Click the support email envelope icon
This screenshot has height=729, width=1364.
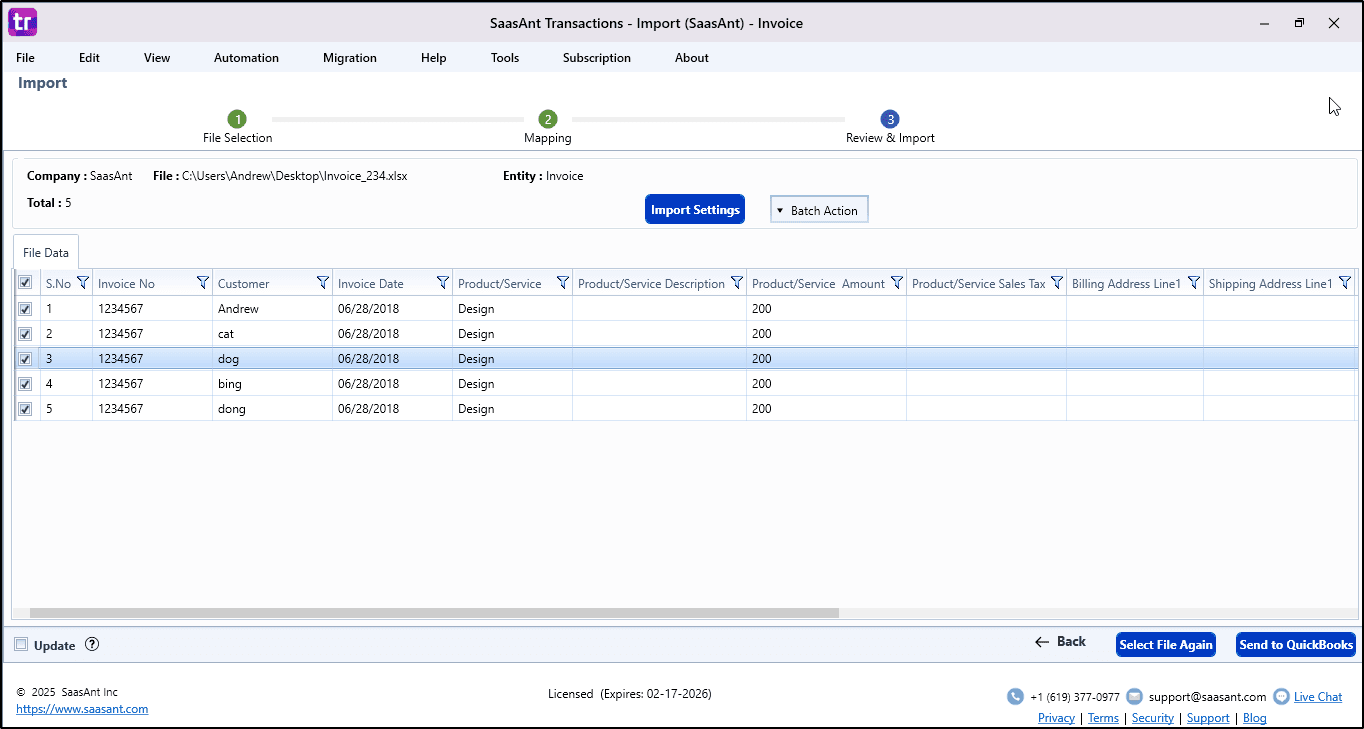click(1134, 697)
